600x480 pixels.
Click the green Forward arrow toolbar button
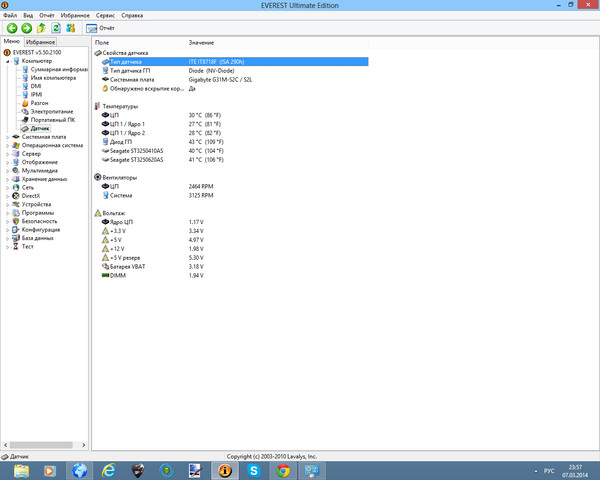[x=26, y=28]
